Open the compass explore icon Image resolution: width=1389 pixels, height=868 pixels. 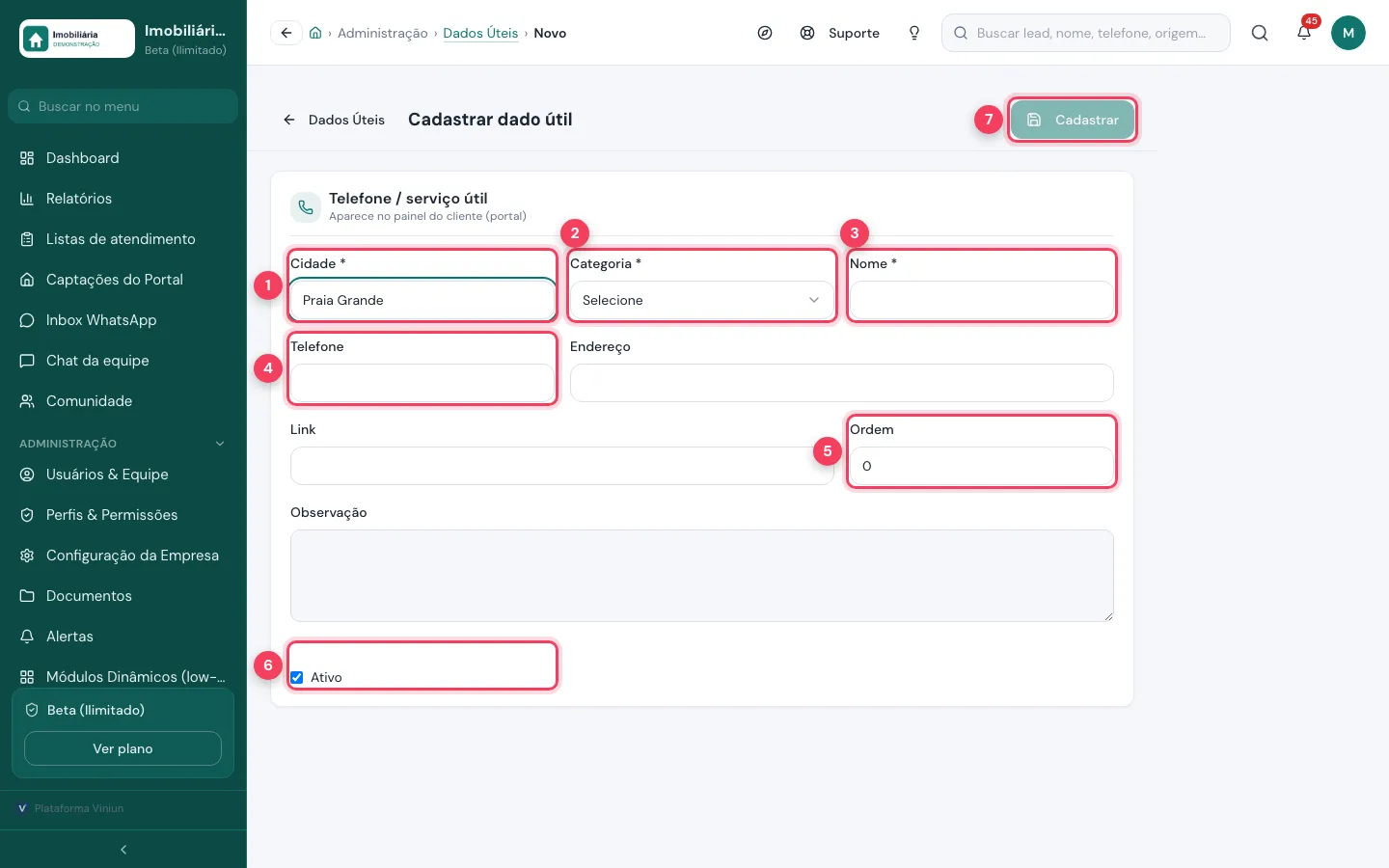coord(765,33)
